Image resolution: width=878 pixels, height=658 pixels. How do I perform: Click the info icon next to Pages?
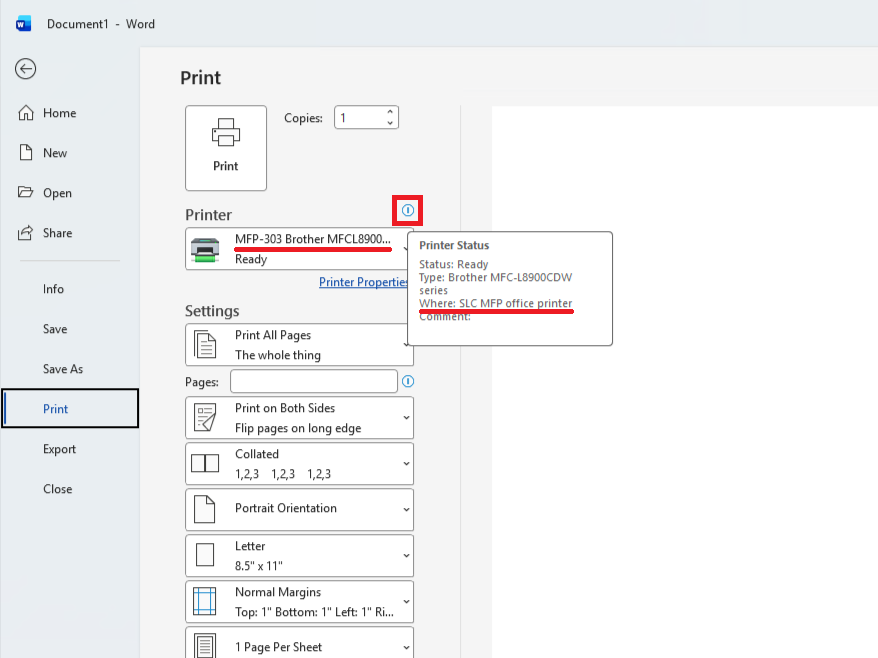(408, 381)
